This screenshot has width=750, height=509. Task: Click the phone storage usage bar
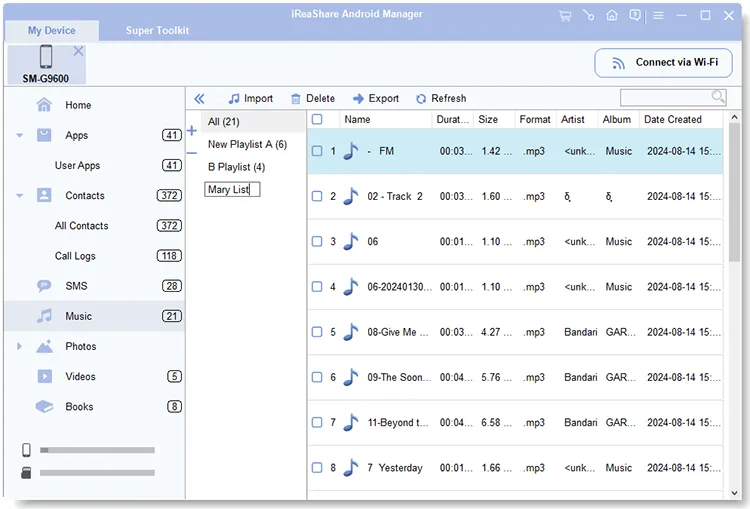(x=97, y=450)
